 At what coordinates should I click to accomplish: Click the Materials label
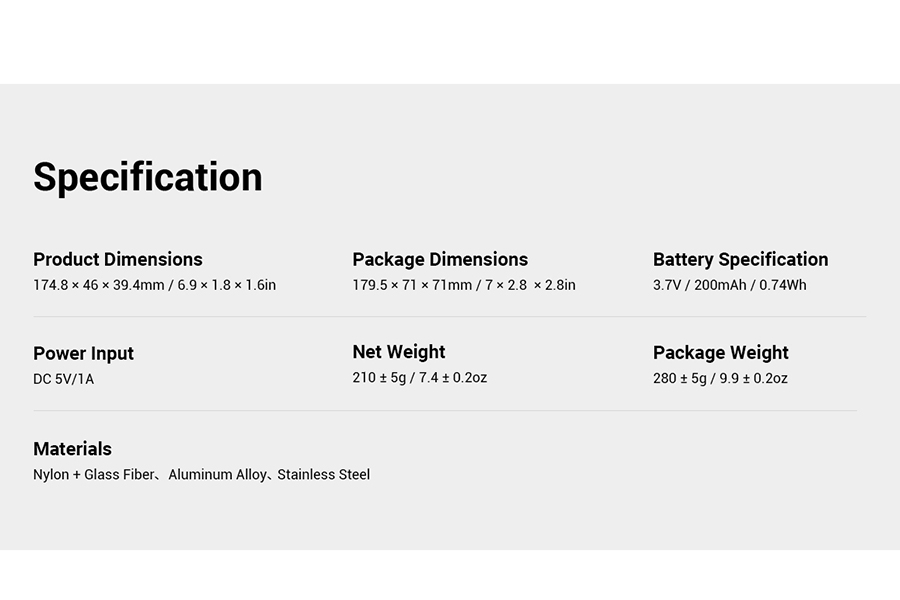click(x=72, y=449)
